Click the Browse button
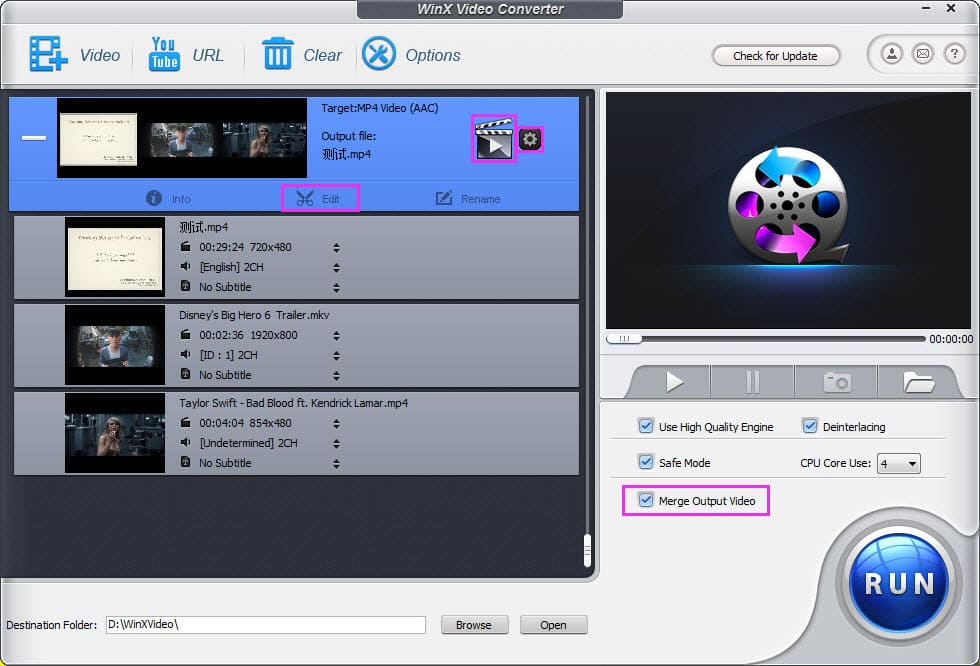 pos(474,625)
